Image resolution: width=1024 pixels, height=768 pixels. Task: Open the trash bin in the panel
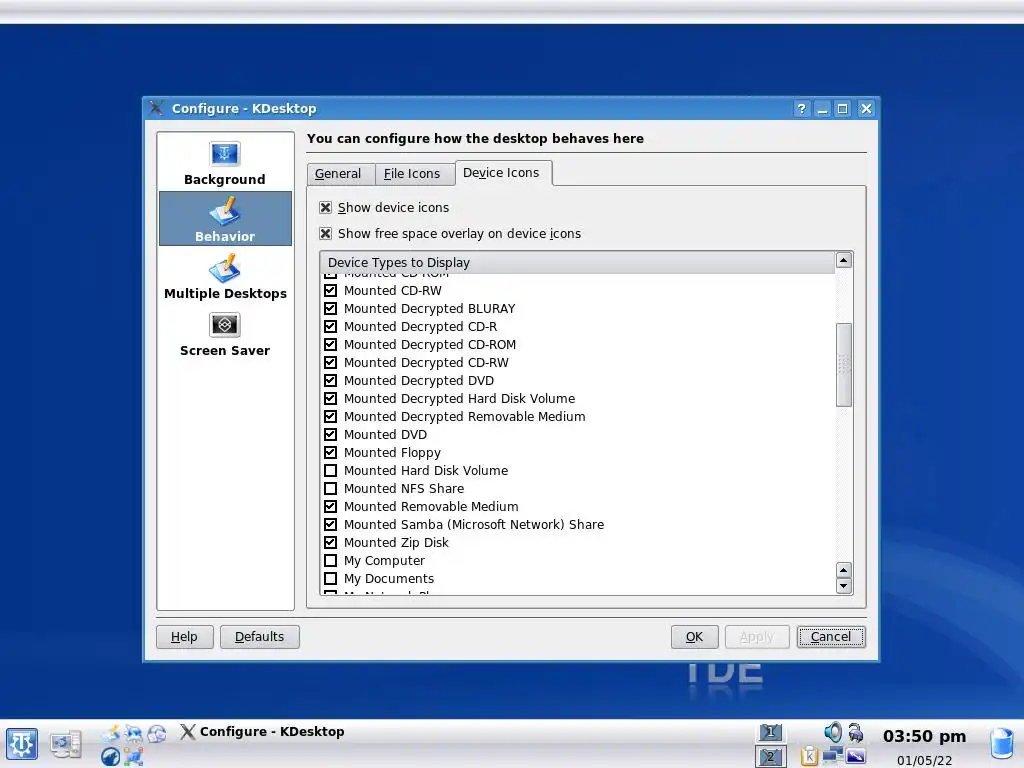[1002, 744]
